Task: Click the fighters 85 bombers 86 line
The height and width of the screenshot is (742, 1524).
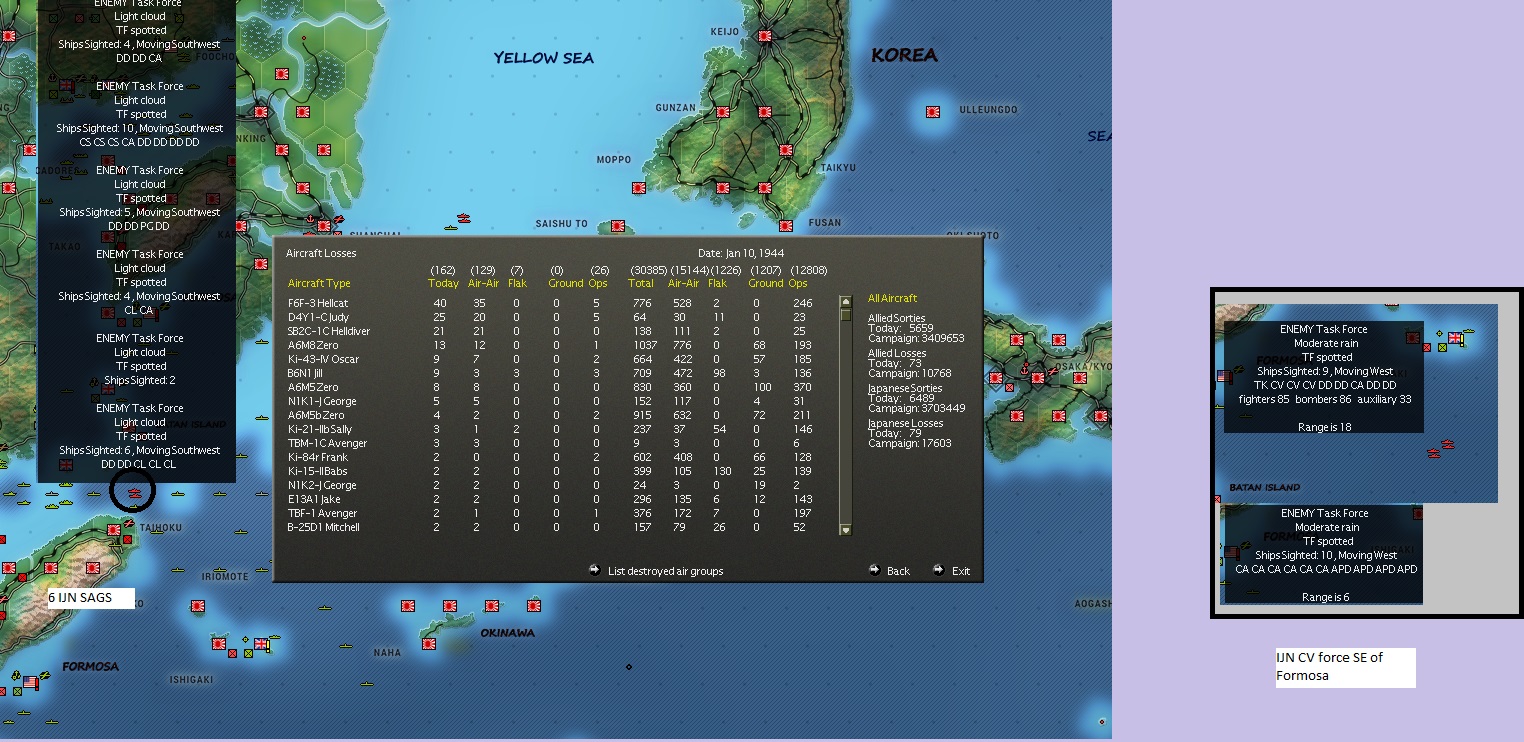Action: [1325, 399]
